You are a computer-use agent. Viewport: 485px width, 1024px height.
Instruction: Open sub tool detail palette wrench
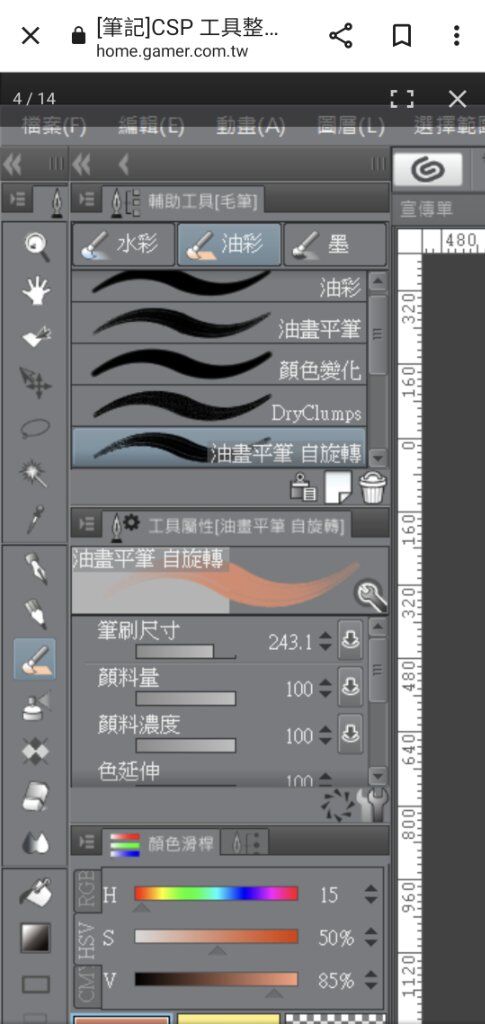(x=373, y=805)
